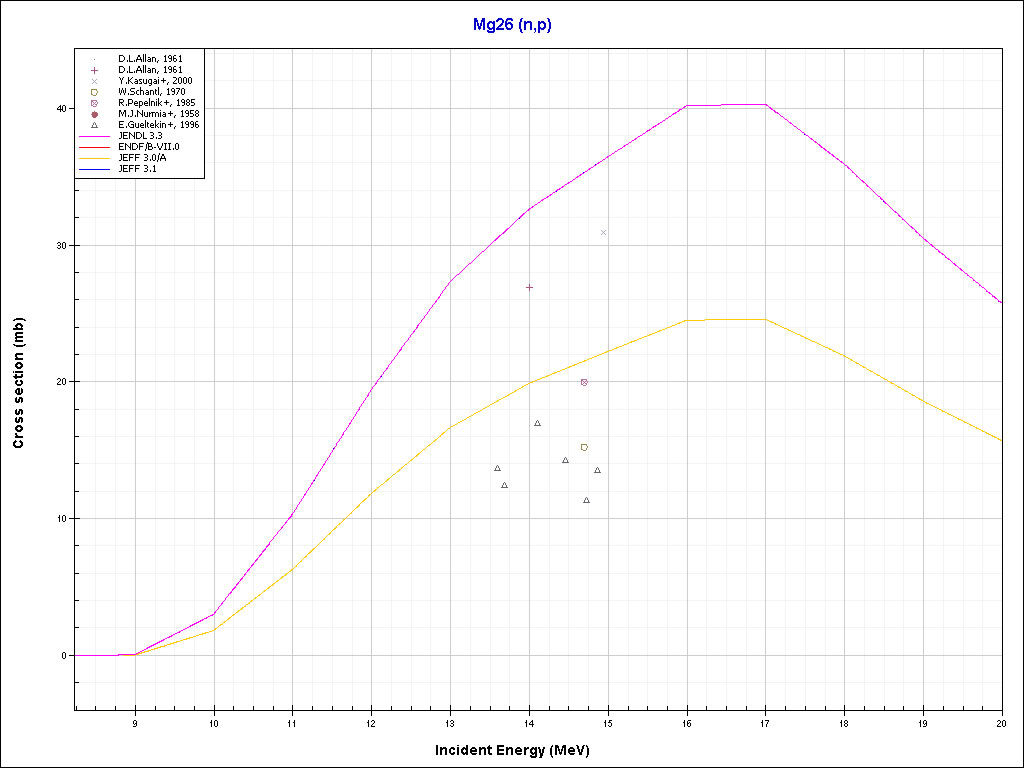The image size is (1024, 768).
Task: Click the Incident Energy (MeV) axis label
Action: (x=519, y=750)
